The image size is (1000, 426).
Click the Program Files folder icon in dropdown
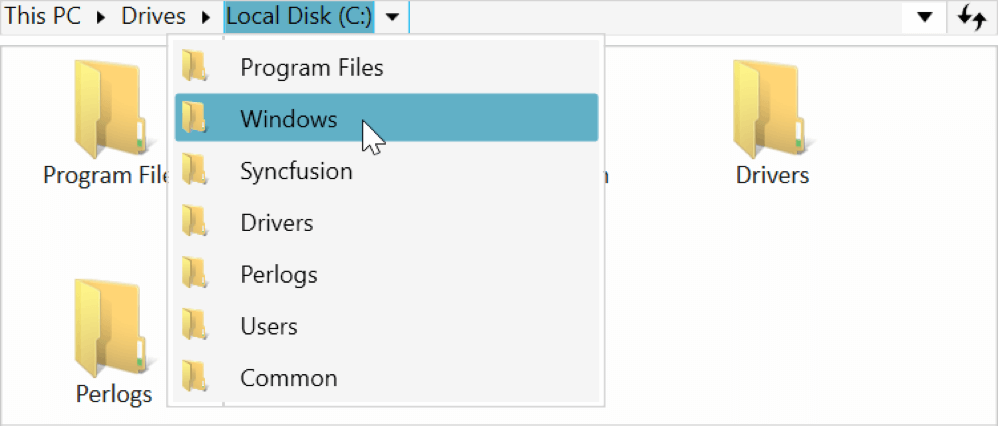click(194, 67)
